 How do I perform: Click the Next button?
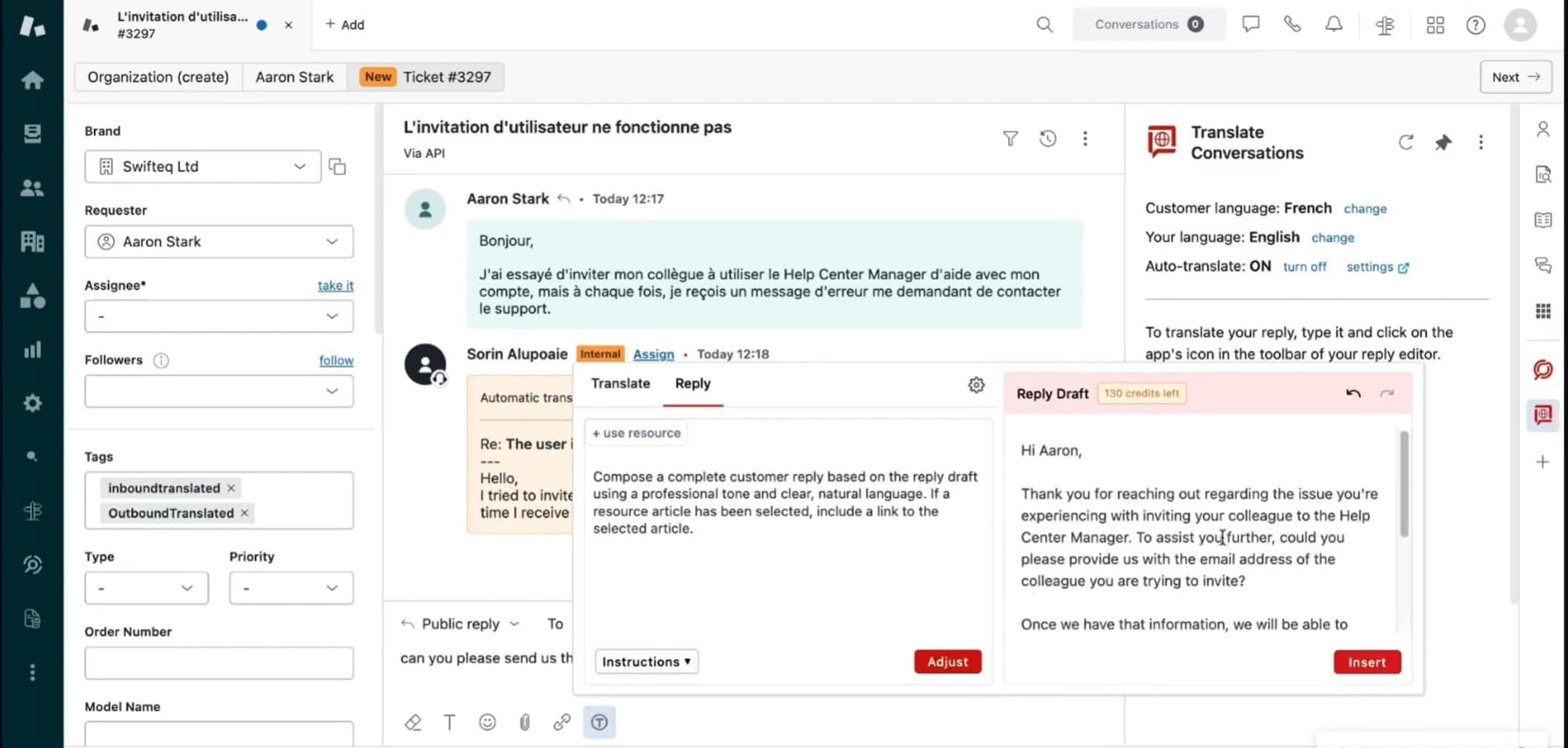[1515, 77]
